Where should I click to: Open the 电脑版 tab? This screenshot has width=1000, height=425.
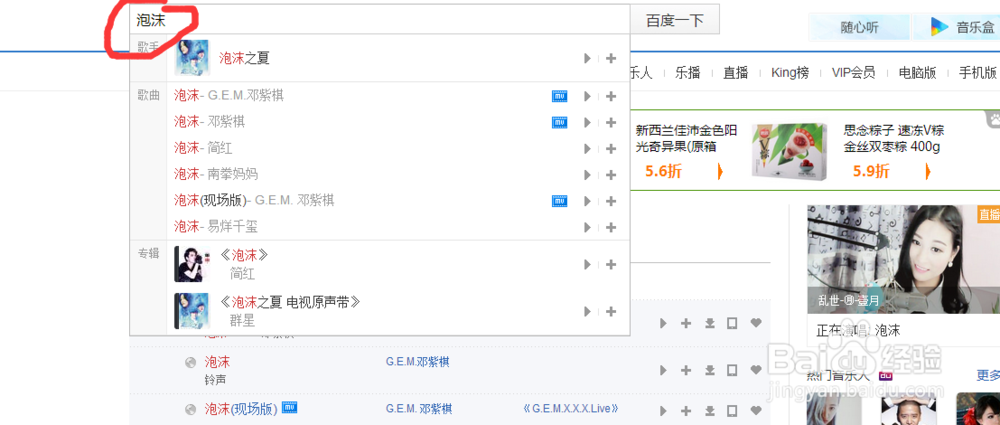[917, 73]
